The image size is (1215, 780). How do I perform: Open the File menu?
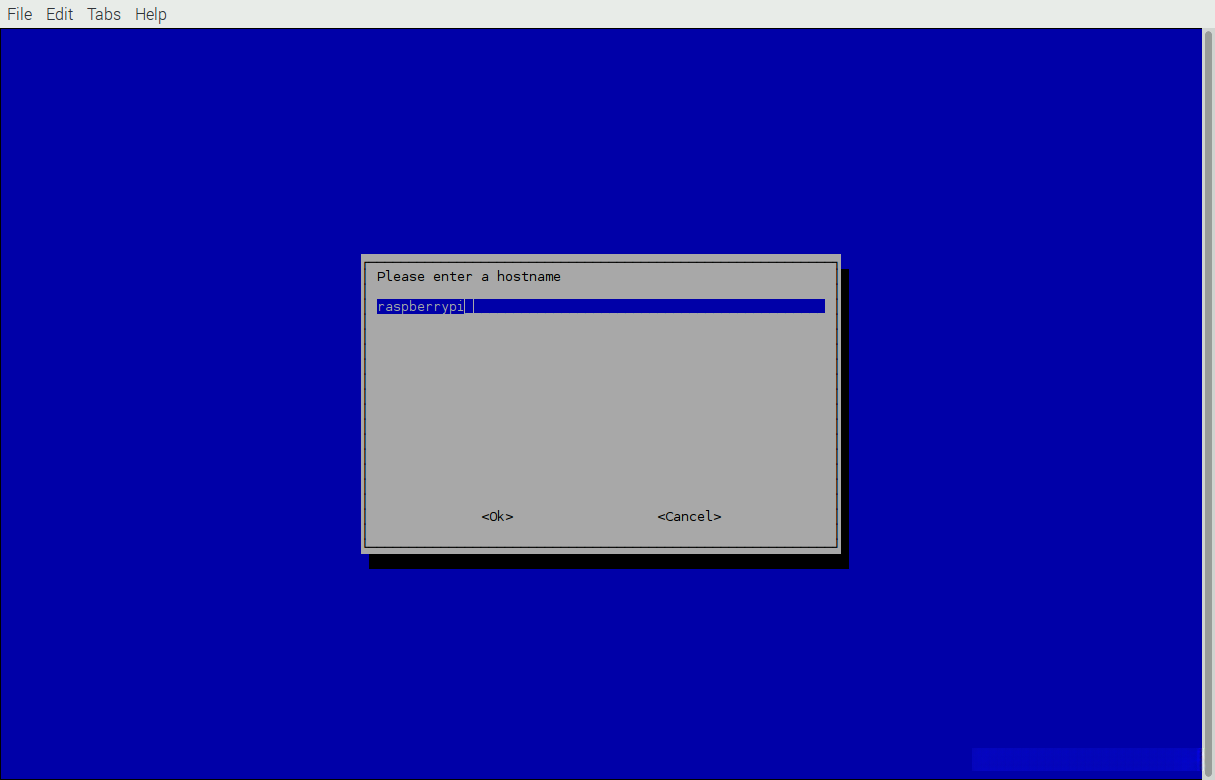pos(20,14)
